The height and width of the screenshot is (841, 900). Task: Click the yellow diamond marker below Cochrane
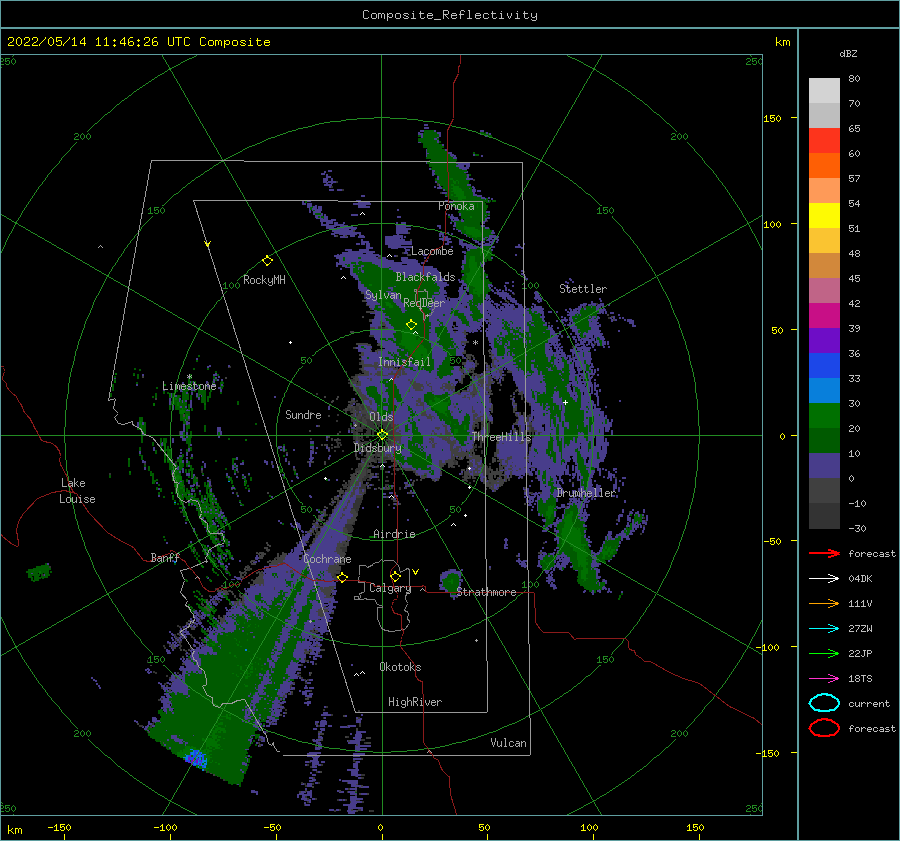pyautogui.click(x=342, y=578)
